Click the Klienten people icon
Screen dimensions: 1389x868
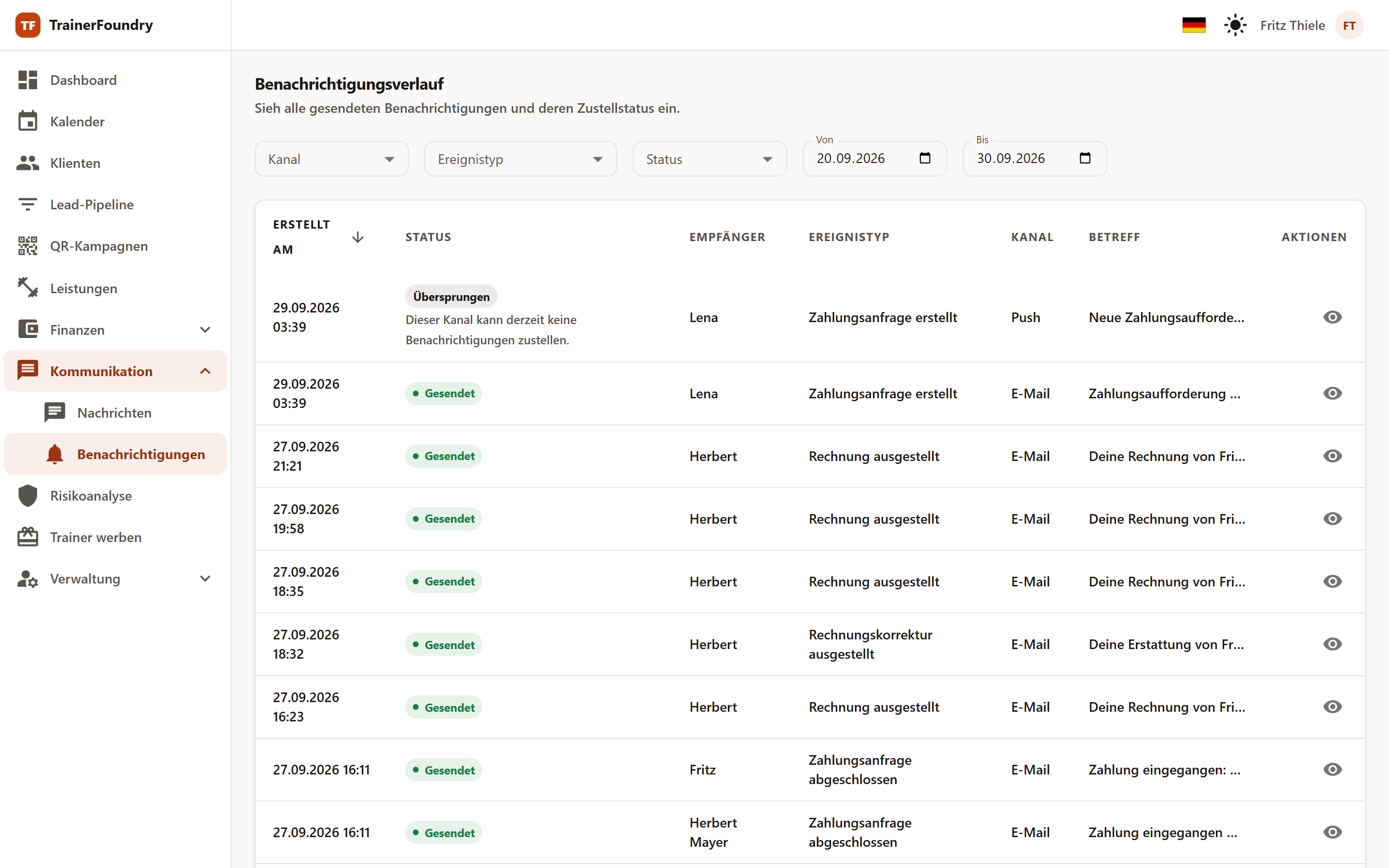(x=27, y=163)
